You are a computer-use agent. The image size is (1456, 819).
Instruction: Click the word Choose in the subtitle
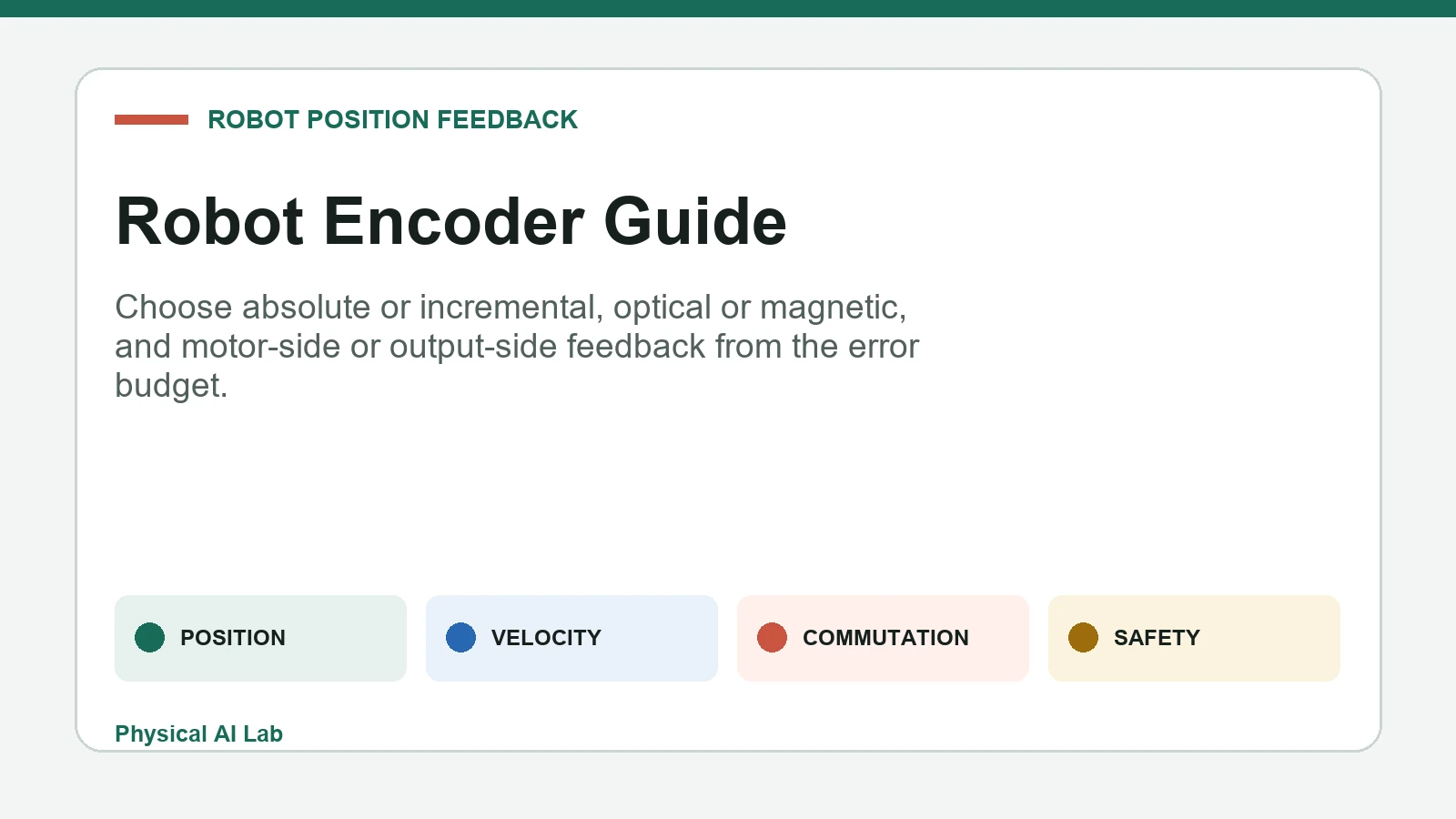click(174, 308)
